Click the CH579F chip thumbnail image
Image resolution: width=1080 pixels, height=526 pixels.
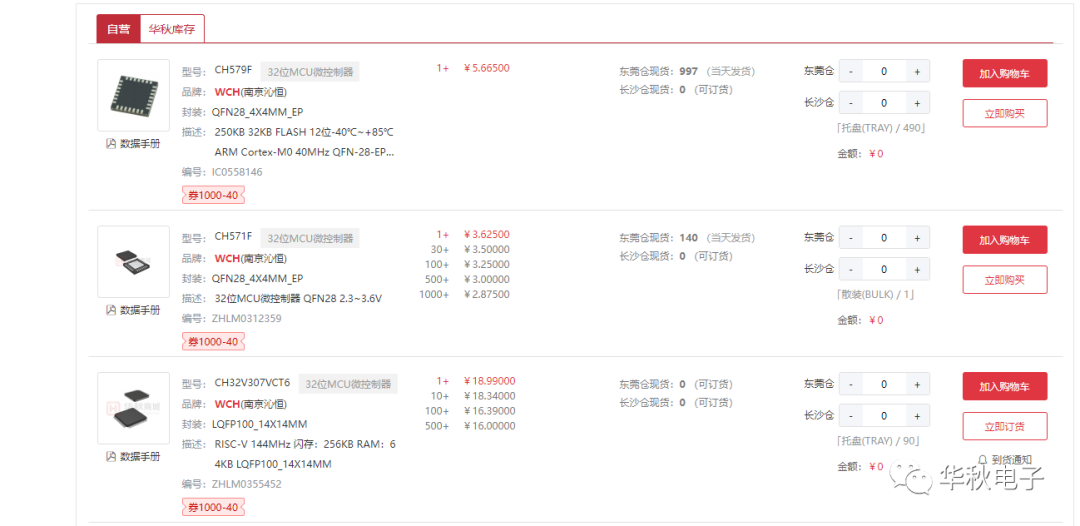[x=133, y=95]
